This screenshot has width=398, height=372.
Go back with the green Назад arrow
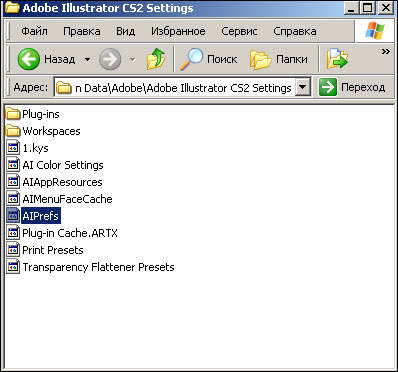(29, 59)
